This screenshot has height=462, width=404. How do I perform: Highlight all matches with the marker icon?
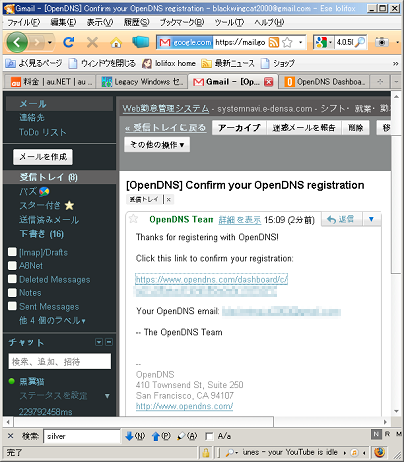[x=187, y=436]
